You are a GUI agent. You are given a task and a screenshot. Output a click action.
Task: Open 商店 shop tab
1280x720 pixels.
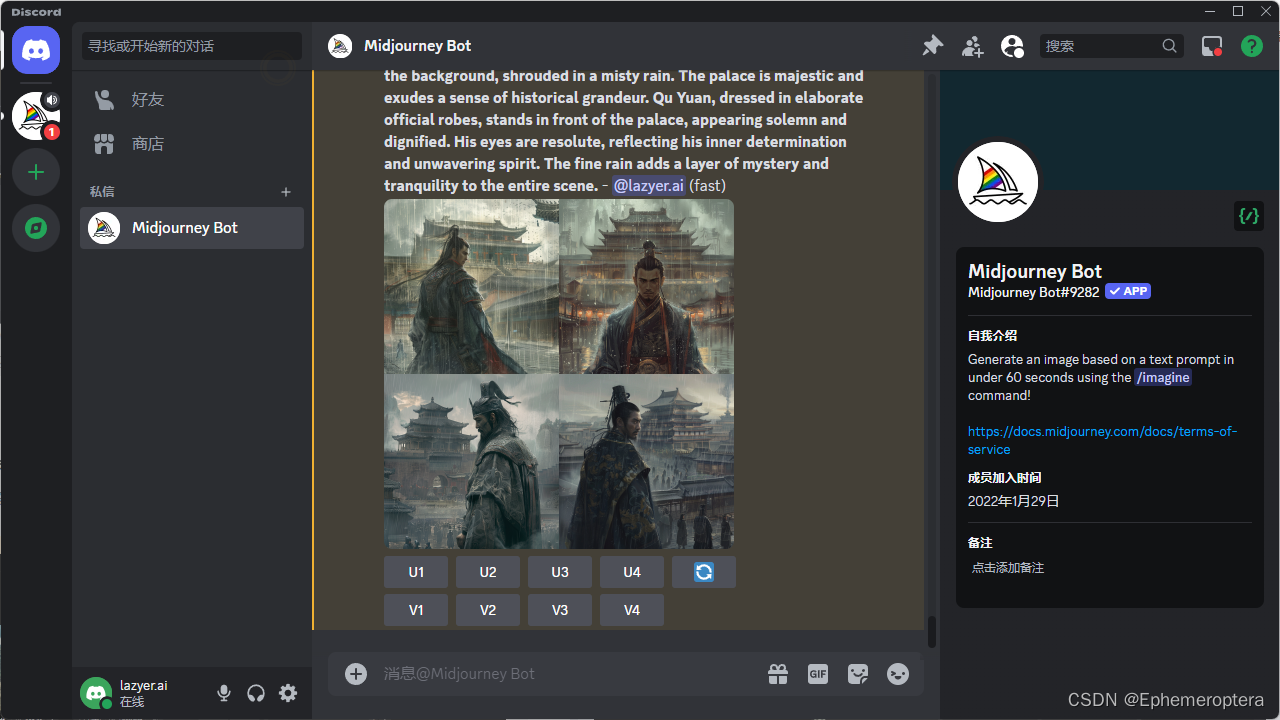pyautogui.click(x=192, y=144)
